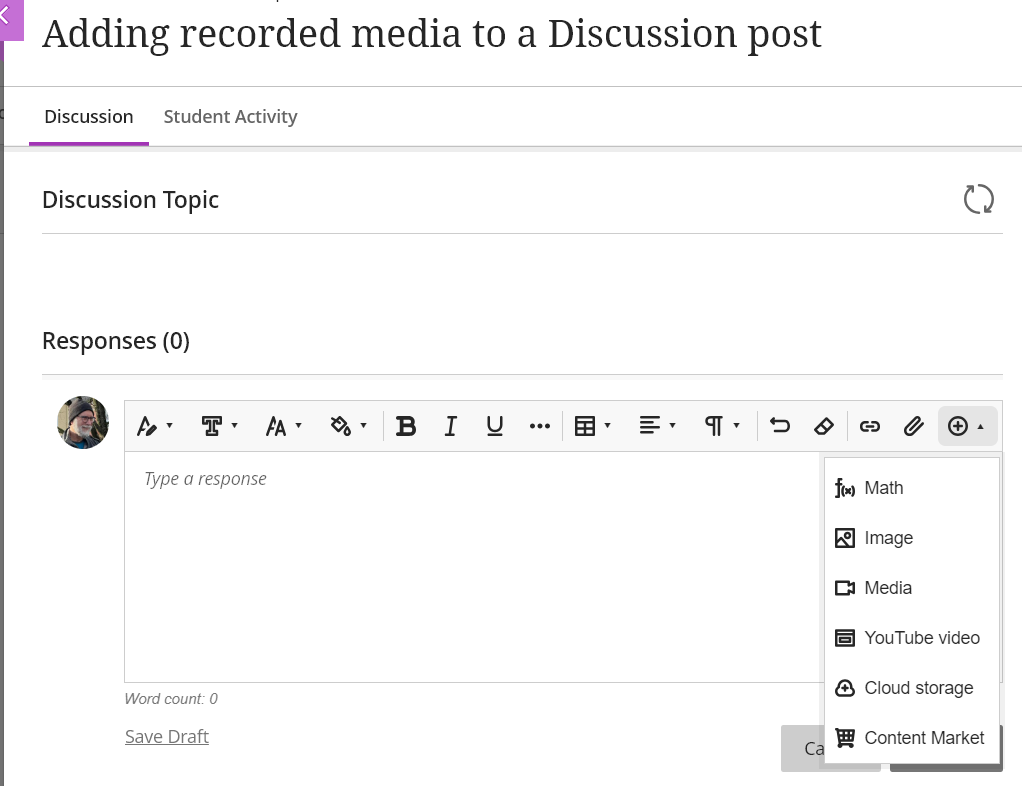Click the clear formatting eraser icon
This screenshot has width=1022, height=786.
coord(824,427)
